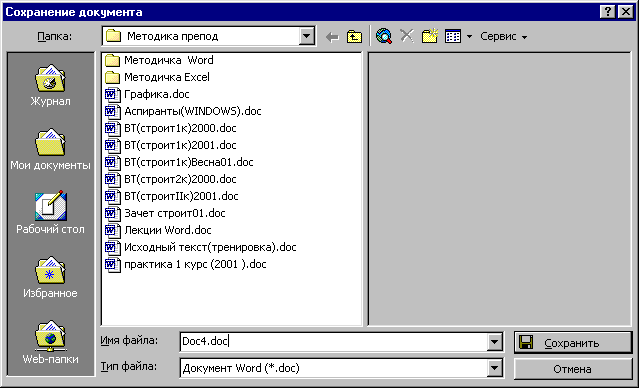
Task: Click the help question mark button
Action: pyautogui.click(x=608, y=12)
